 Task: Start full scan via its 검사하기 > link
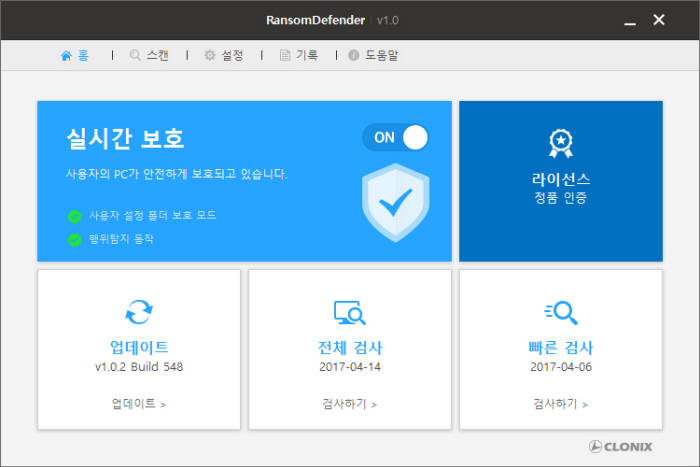pyautogui.click(x=350, y=404)
